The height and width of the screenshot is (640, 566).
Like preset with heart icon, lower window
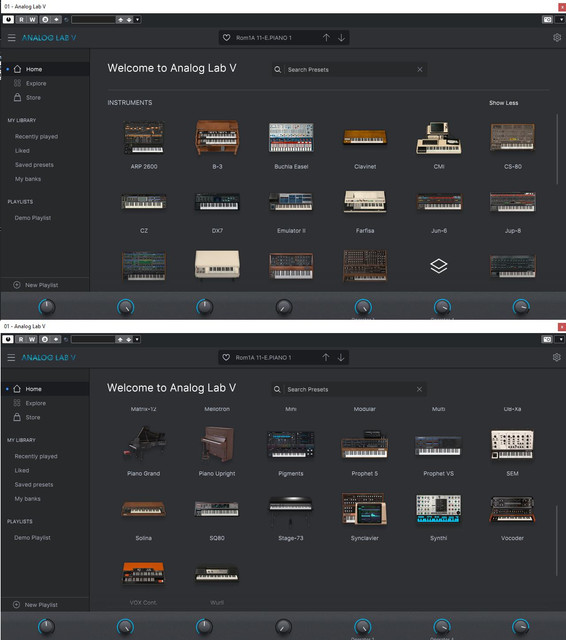coord(226,358)
